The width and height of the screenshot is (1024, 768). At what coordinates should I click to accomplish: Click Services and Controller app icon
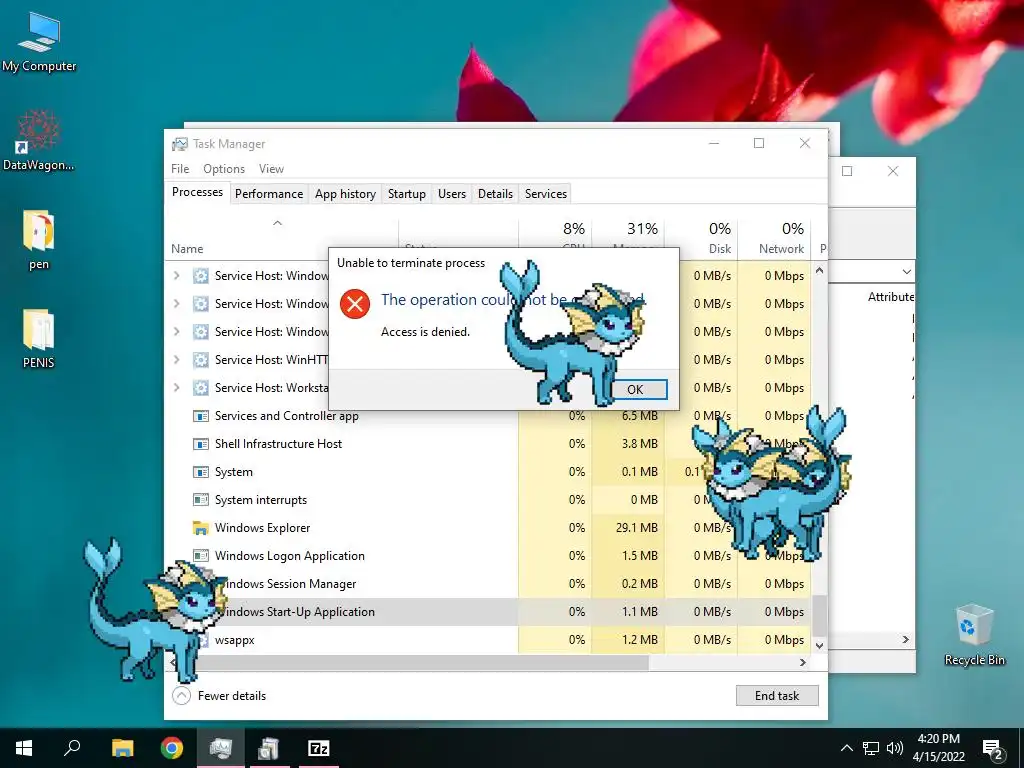click(200, 416)
